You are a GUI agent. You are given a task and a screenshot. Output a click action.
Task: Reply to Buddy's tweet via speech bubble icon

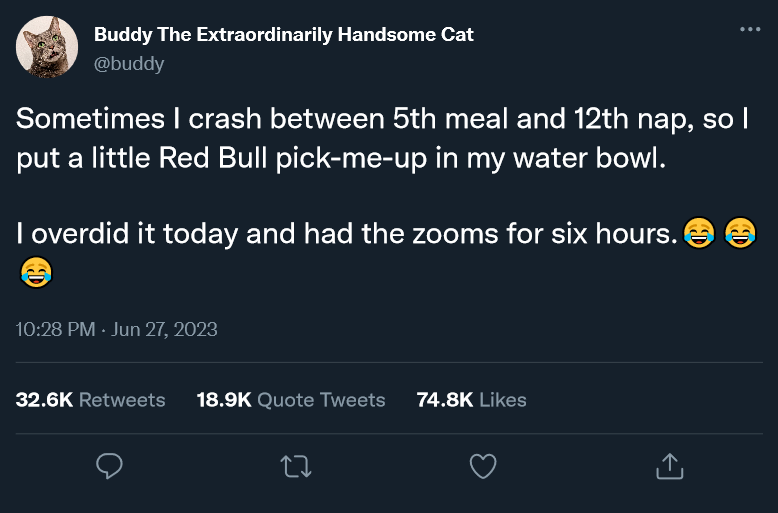coord(109,465)
